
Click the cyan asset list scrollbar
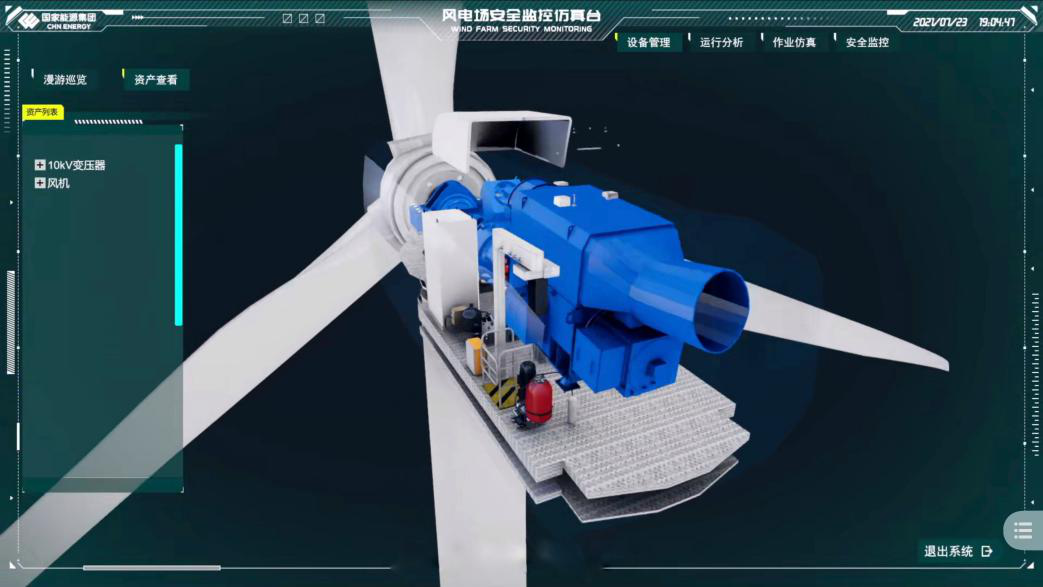click(x=179, y=235)
